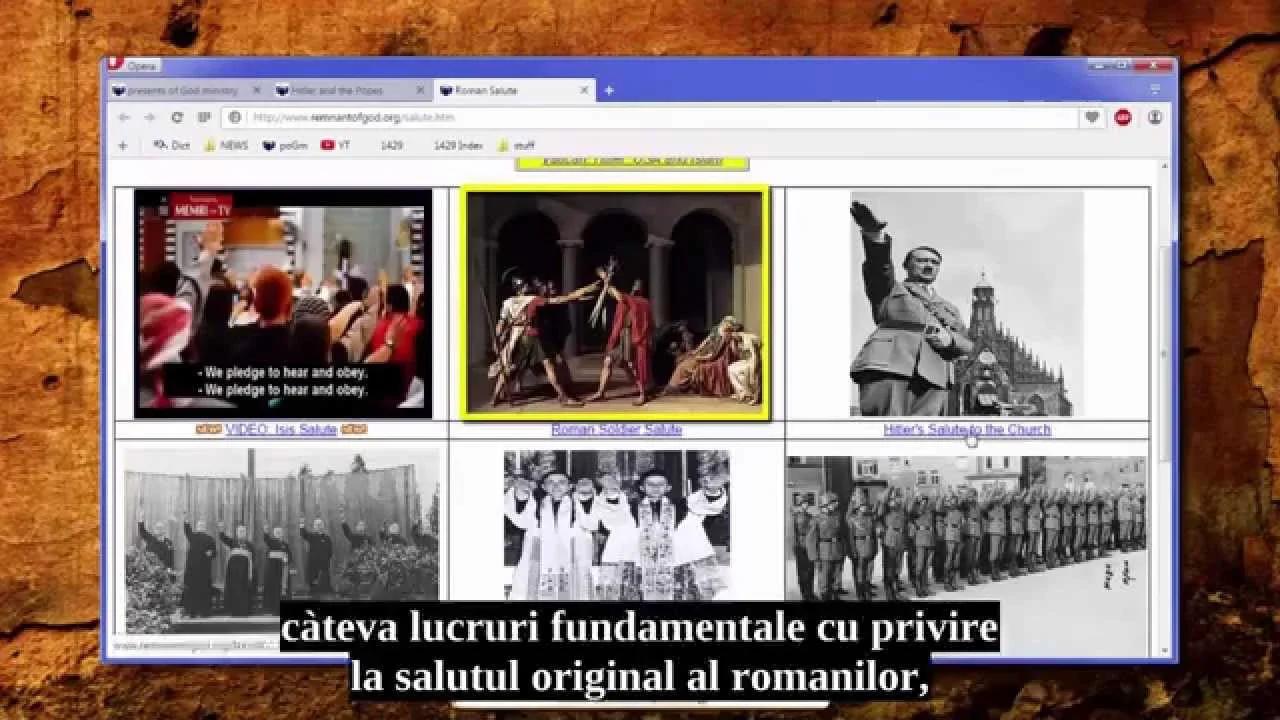Click the add bookmark plus on the bookmarks bar
Viewport: 1280px width, 720px height.
(122, 144)
